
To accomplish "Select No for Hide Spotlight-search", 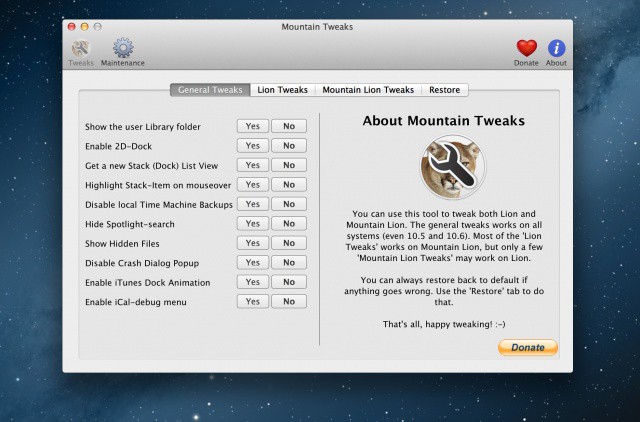I will point(289,224).
